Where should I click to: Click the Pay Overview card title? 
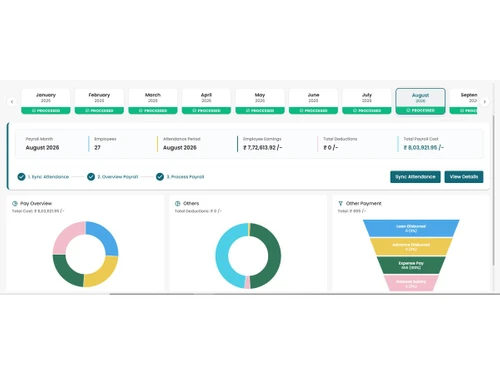pyautogui.click(x=36, y=203)
